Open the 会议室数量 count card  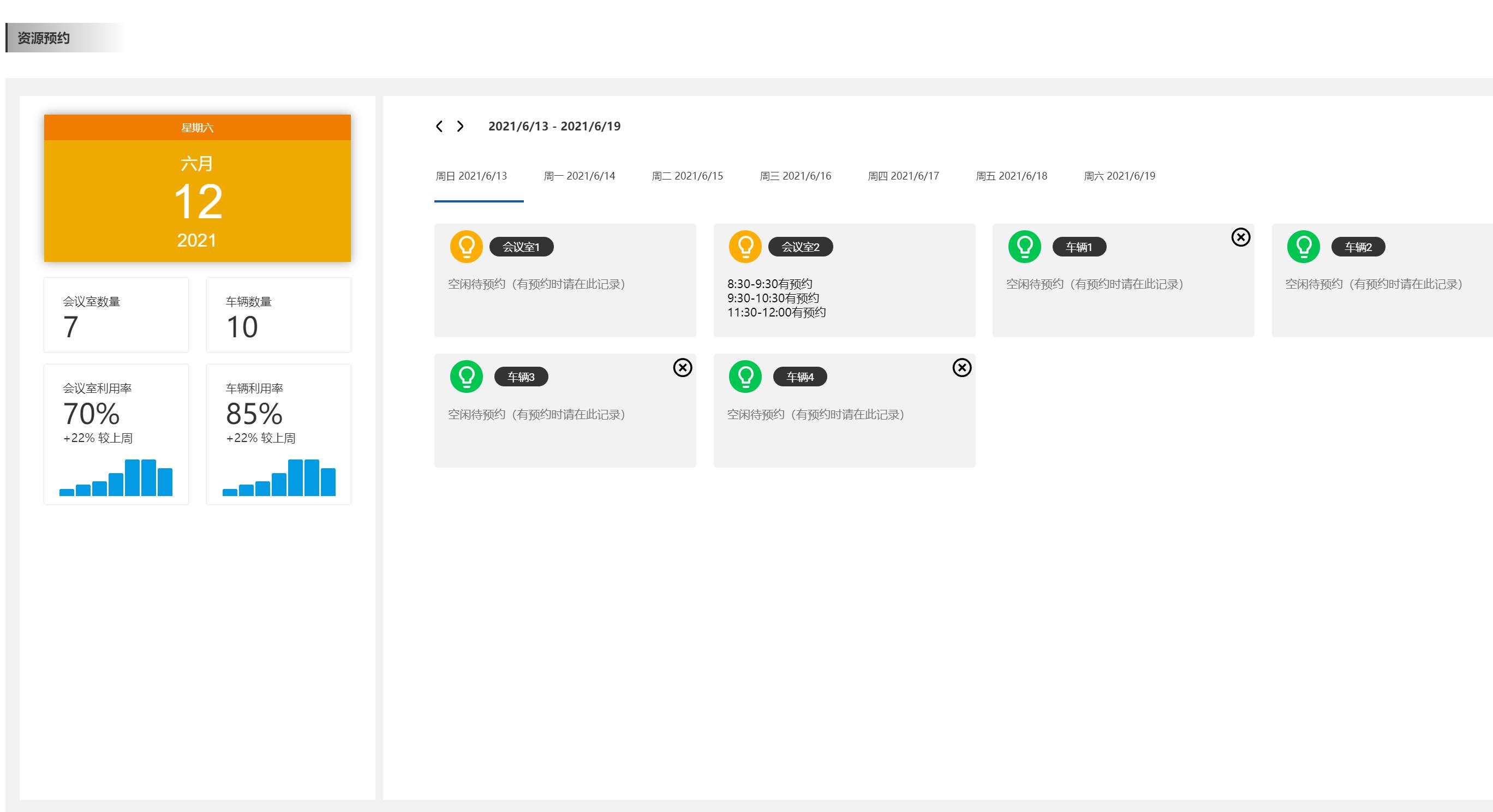click(x=116, y=315)
